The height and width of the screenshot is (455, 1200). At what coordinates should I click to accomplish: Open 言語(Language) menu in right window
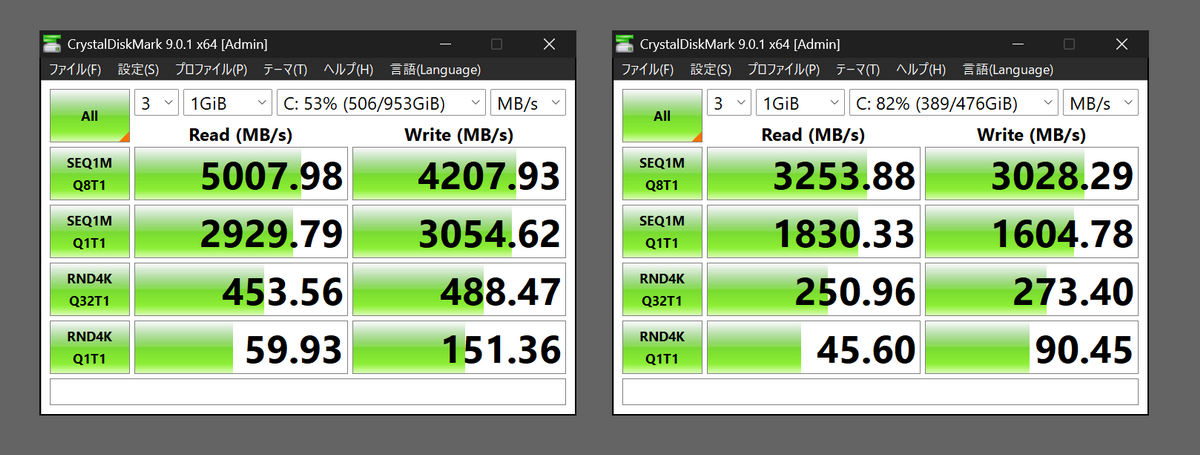(x=1007, y=69)
